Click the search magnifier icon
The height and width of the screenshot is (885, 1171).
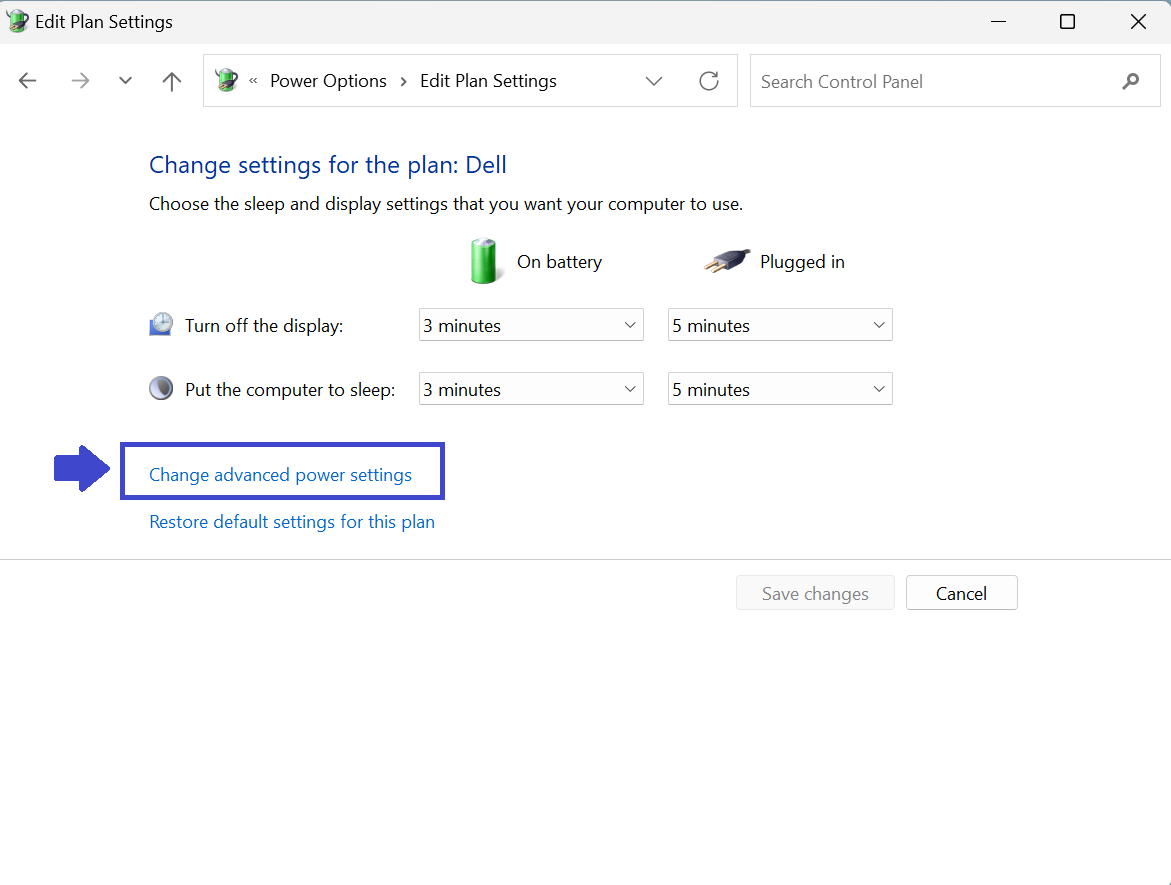(1131, 82)
